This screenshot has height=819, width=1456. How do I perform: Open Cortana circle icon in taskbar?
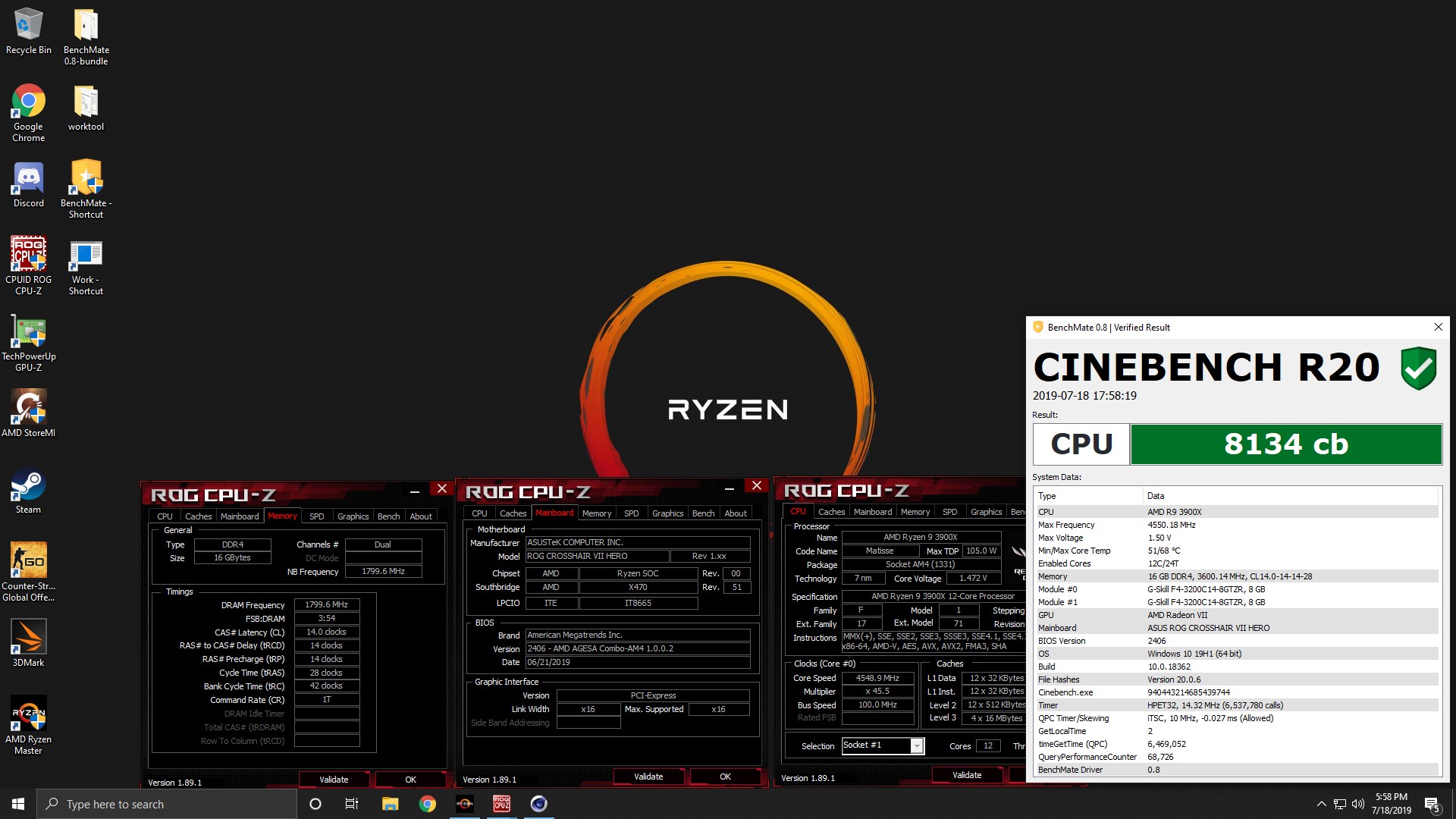coord(315,804)
